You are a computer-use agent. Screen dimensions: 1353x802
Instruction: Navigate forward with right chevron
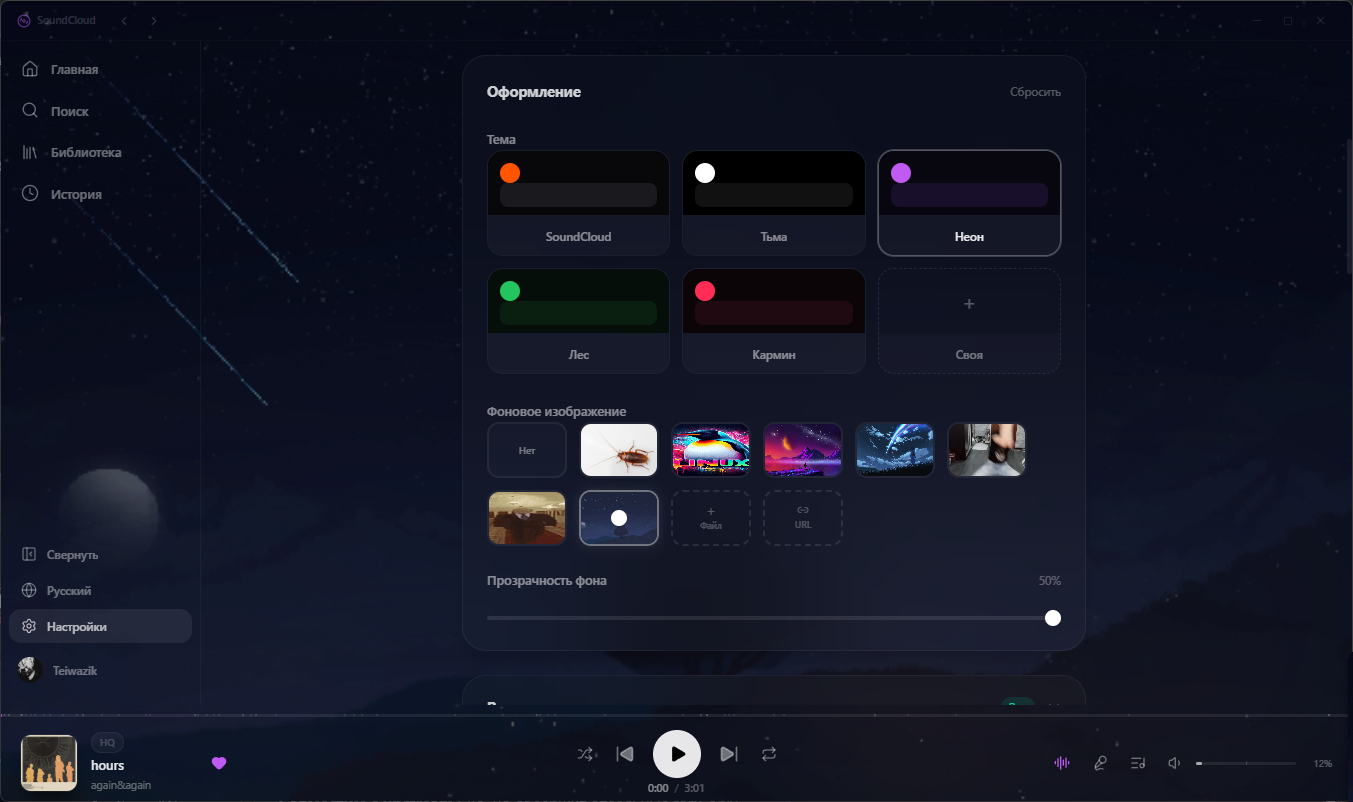[153, 20]
